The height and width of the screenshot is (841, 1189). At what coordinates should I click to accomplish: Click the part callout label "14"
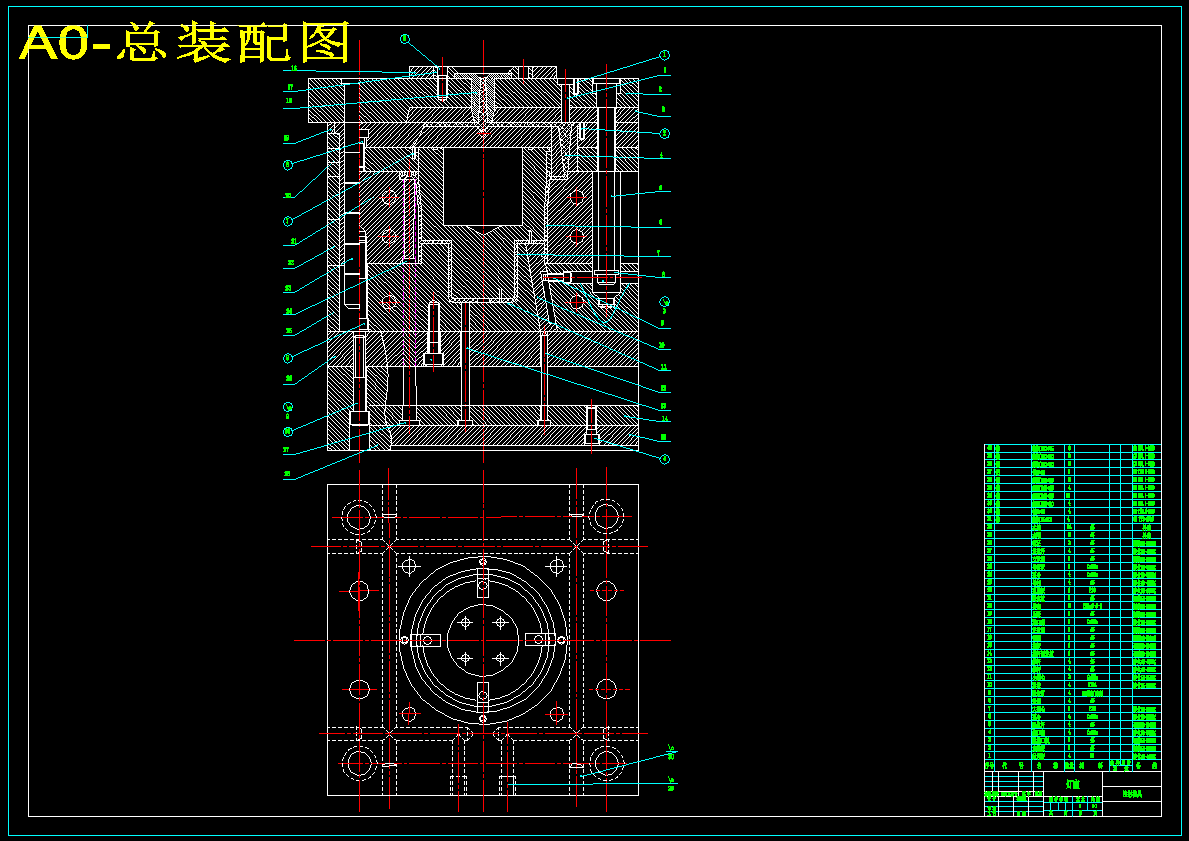tap(665, 419)
